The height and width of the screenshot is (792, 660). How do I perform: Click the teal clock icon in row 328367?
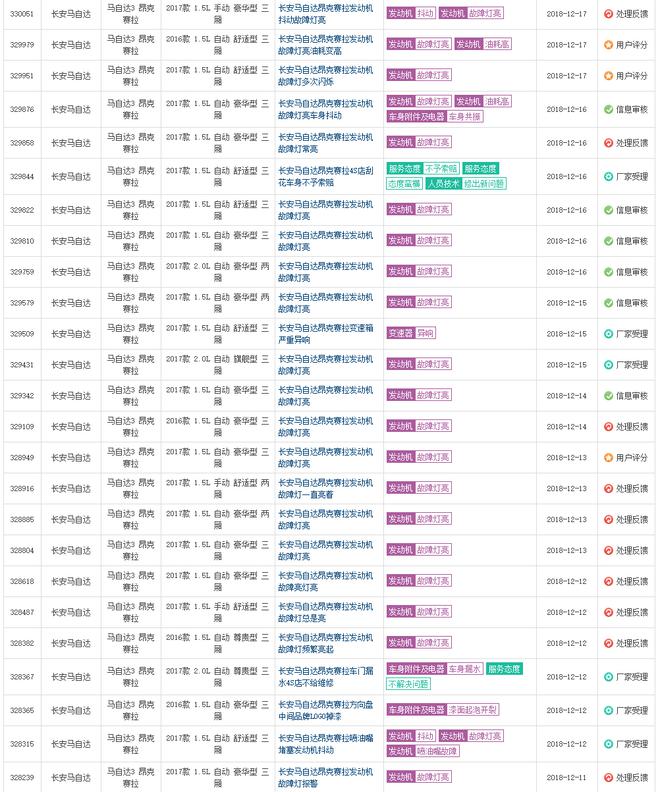608,677
